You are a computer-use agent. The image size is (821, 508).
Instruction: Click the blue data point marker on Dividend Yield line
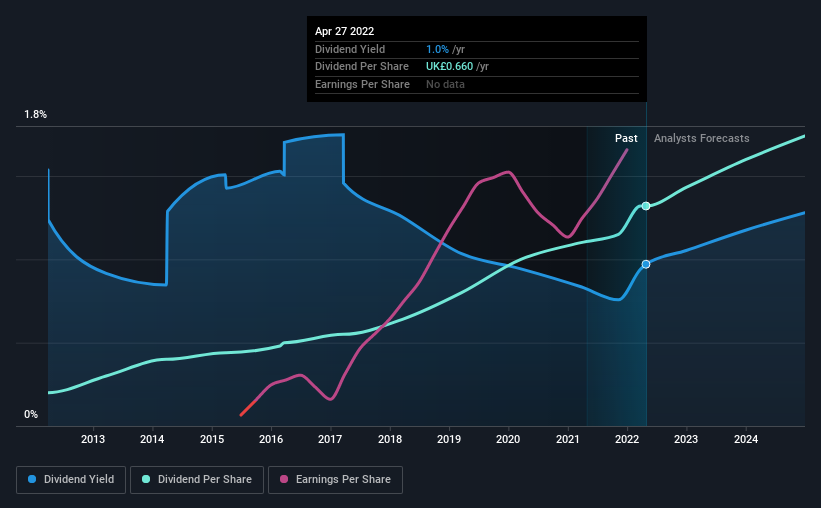pyautogui.click(x=646, y=264)
